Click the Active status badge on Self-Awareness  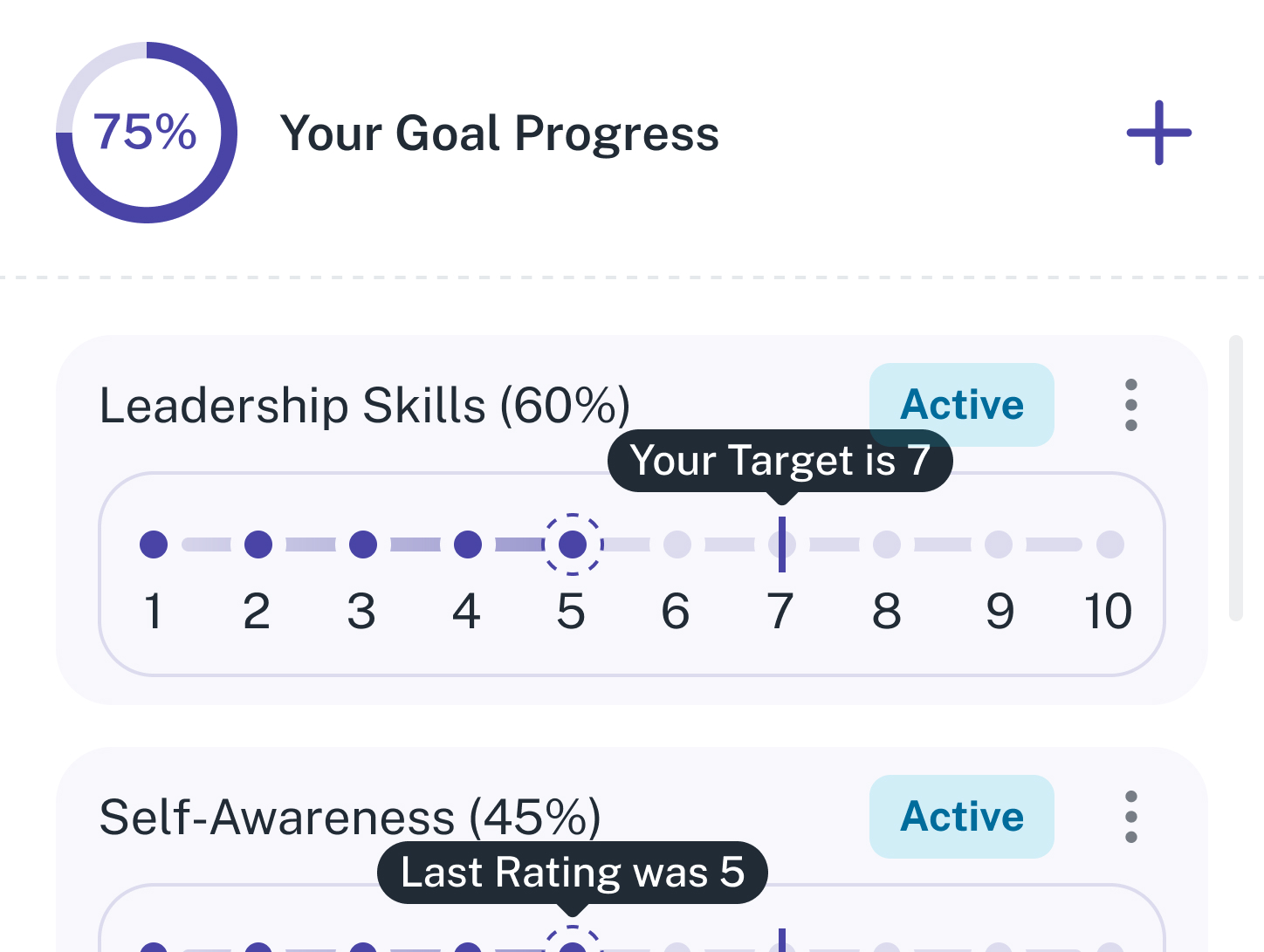(961, 817)
